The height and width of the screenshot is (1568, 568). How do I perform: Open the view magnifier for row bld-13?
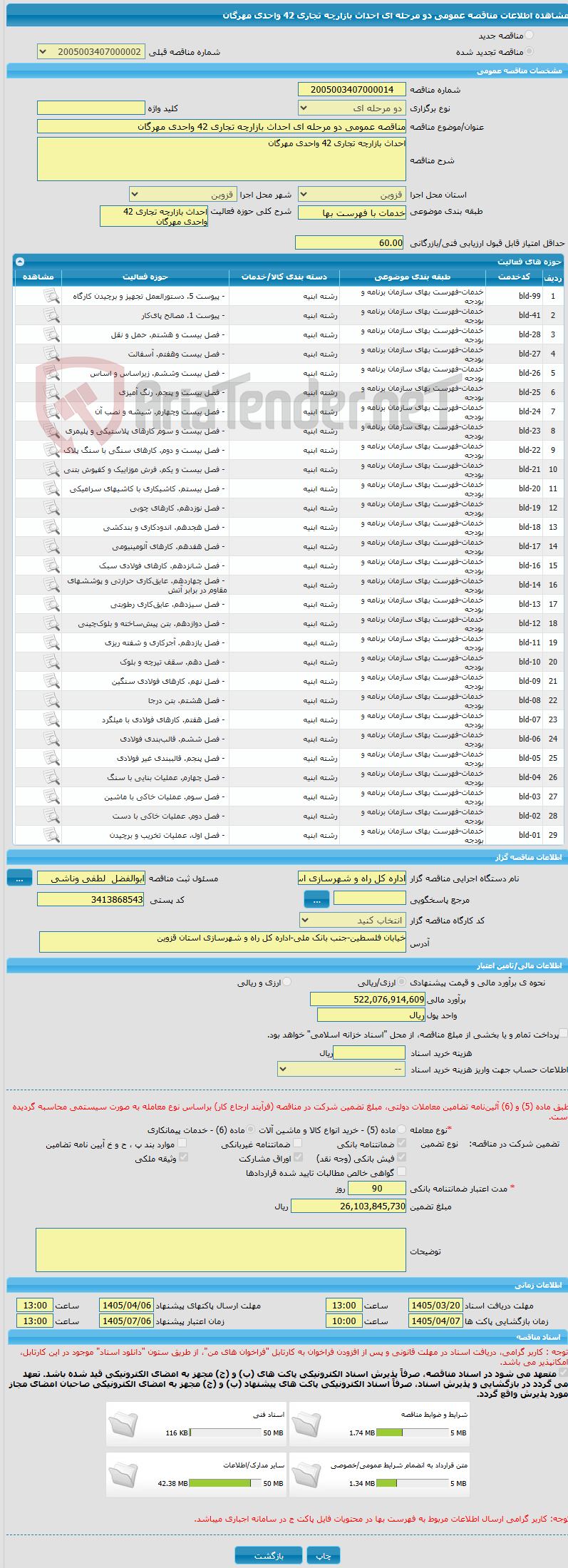click(51, 603)
